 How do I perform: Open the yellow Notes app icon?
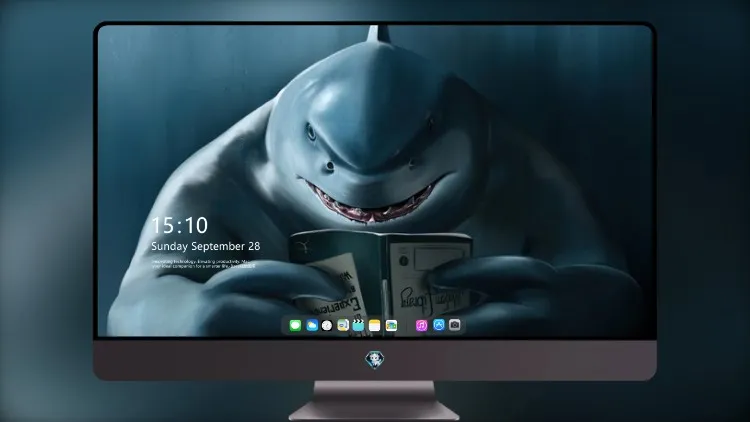(x=375, y=325)
